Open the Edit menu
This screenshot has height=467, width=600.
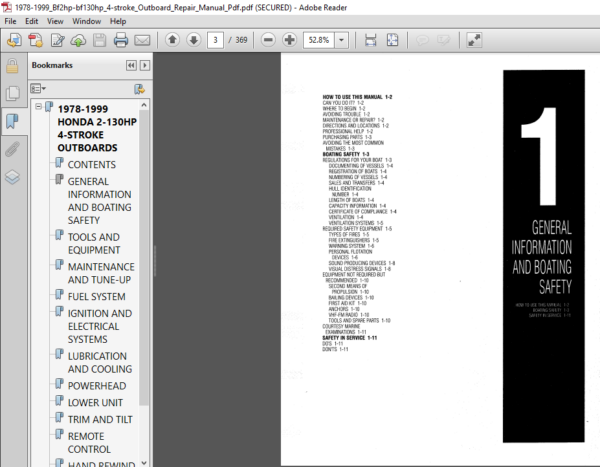(x=31, y=21)
